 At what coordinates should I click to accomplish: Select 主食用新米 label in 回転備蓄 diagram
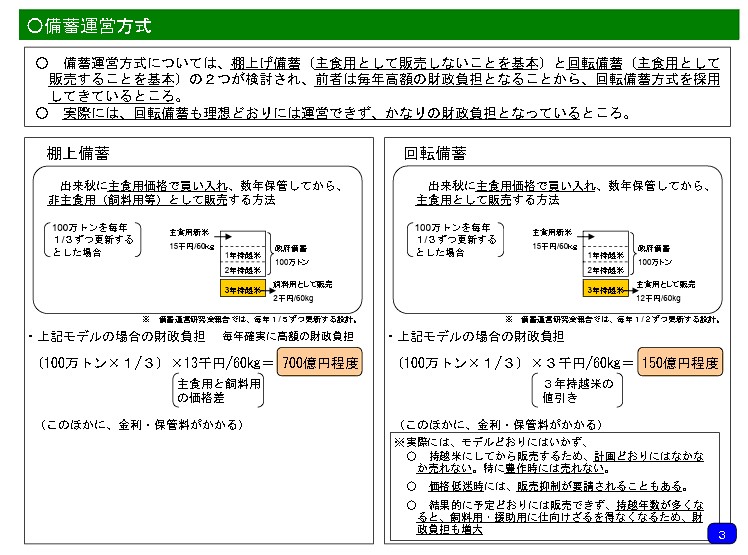pyautogui.click(x=552, y=232)
